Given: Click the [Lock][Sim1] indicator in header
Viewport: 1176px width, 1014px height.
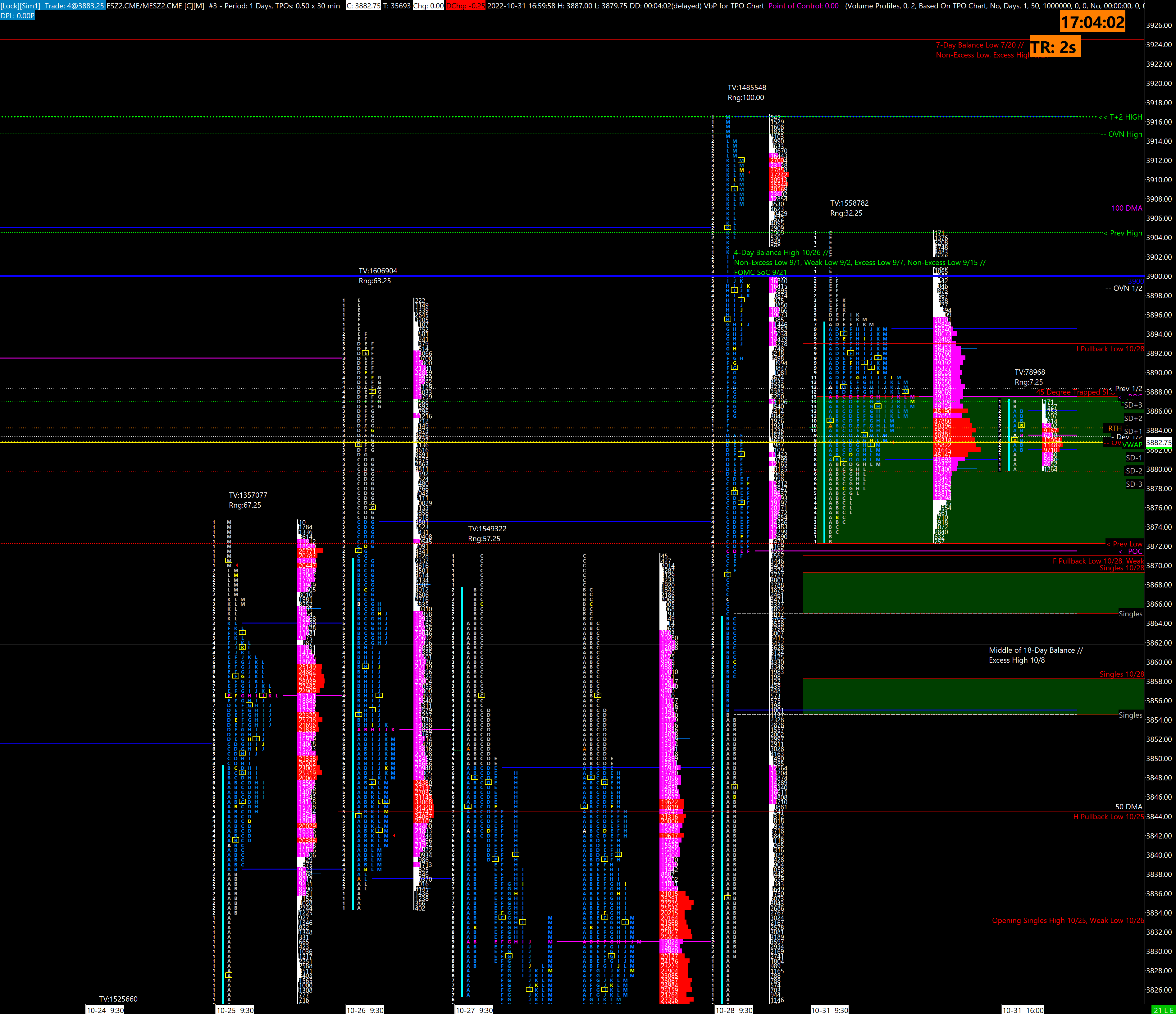Looking at the screenshot, I should tap(21, 6).
